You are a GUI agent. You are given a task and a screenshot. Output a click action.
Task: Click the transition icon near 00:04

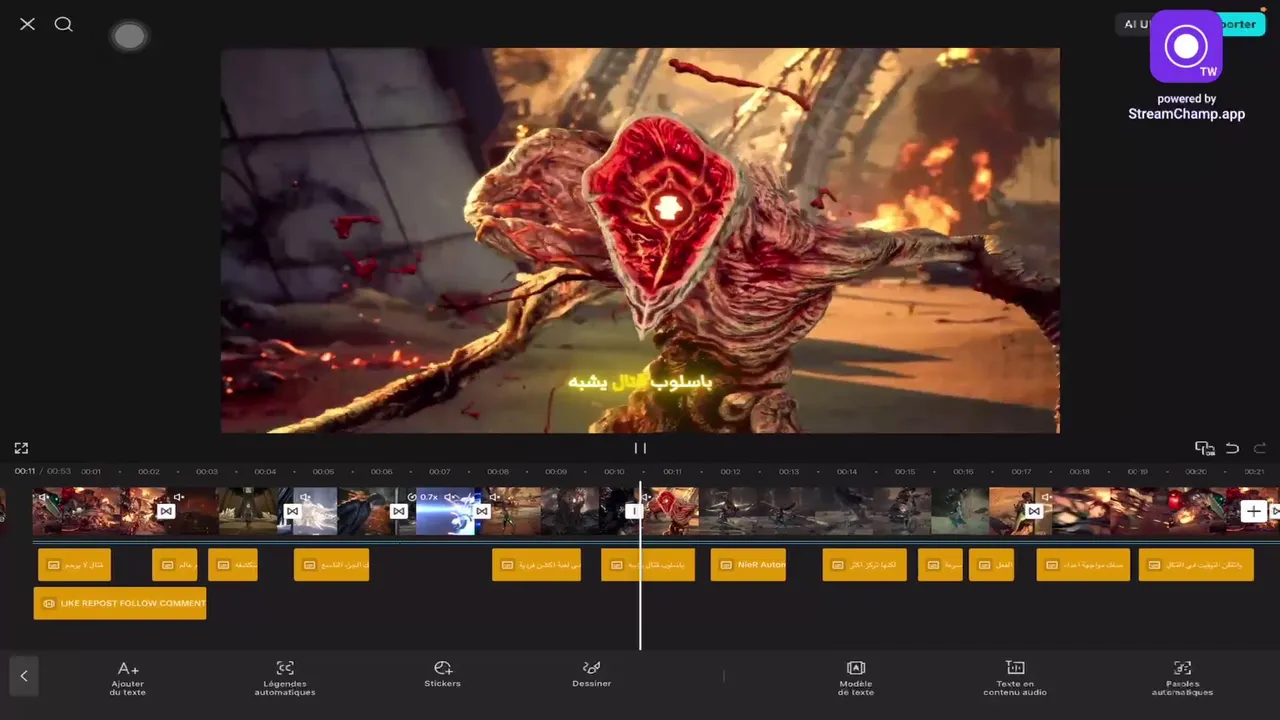tap(292, 511)
